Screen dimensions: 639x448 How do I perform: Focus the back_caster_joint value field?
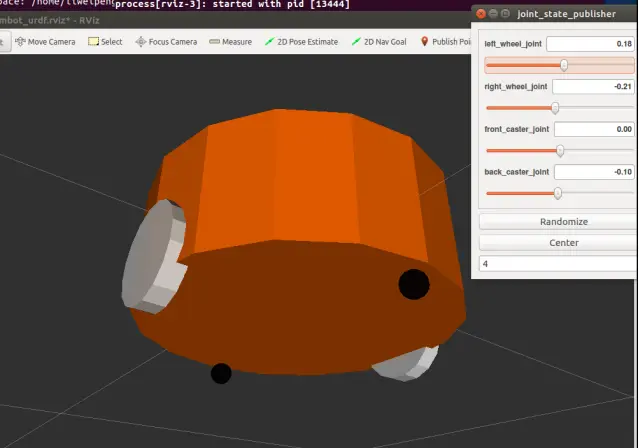click(593, 172)
